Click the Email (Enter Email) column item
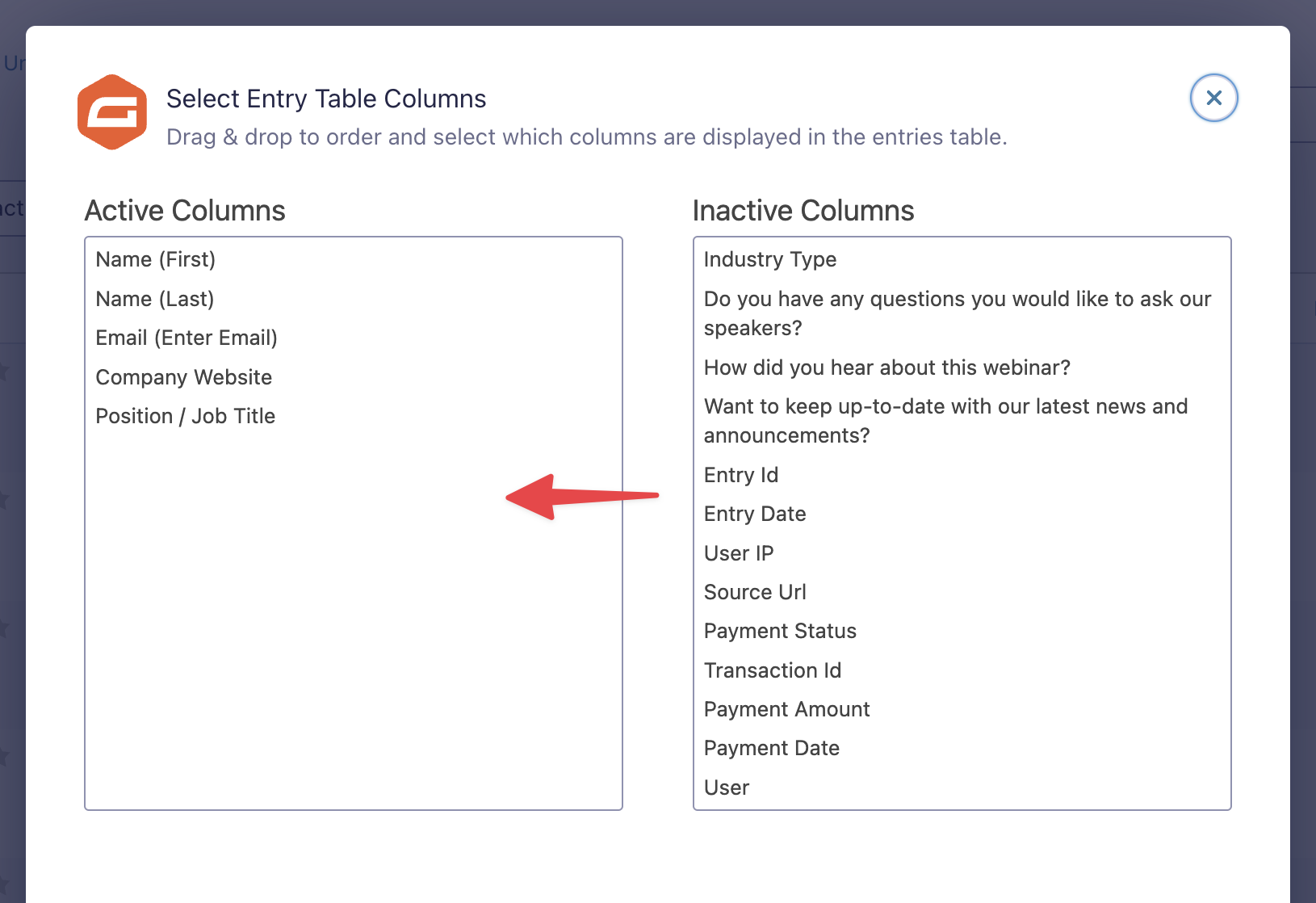 coord(187,338)
